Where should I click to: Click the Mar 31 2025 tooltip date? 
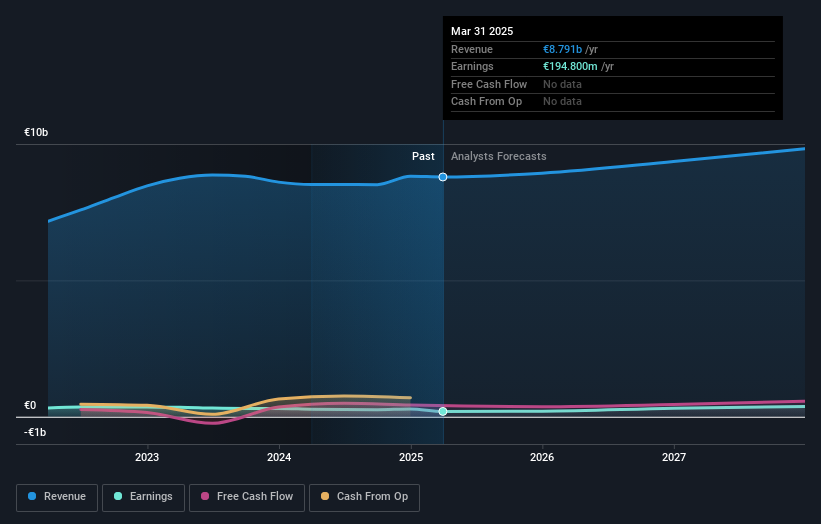(482, 31)
